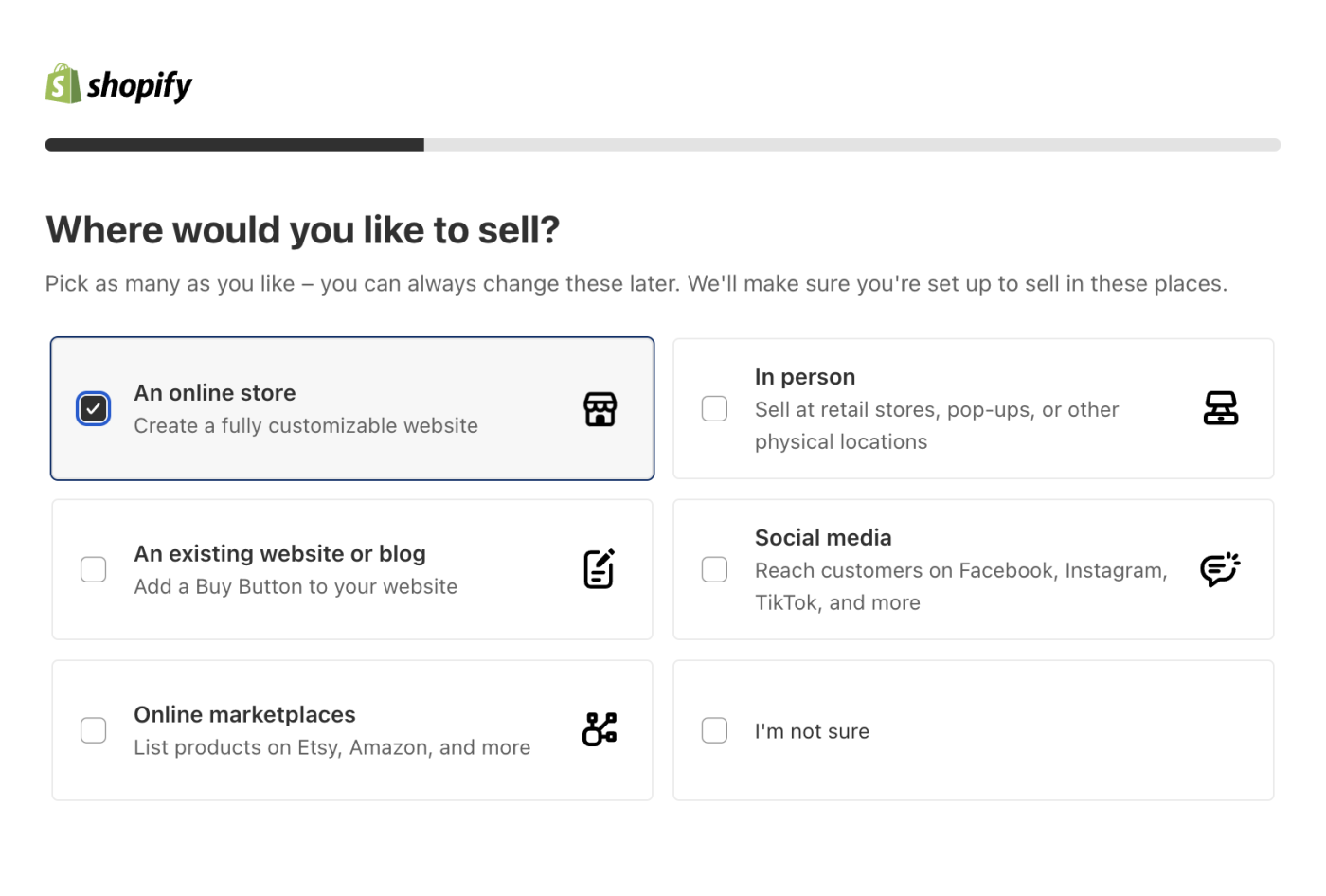This screenshot has height=896, width=1326.
Task: Click the marketplaces connection icon
Action: [600, 729]
